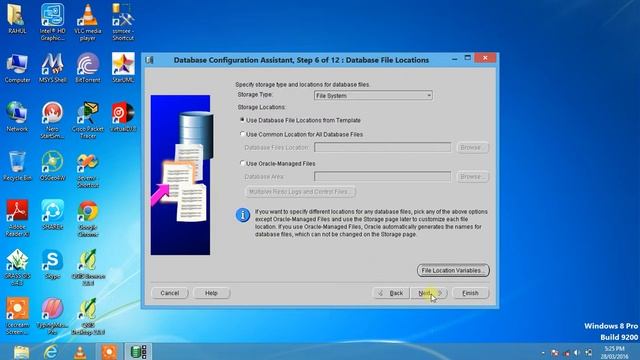Open the Nero StartSmart shortcut

click(x=52, y=120)
